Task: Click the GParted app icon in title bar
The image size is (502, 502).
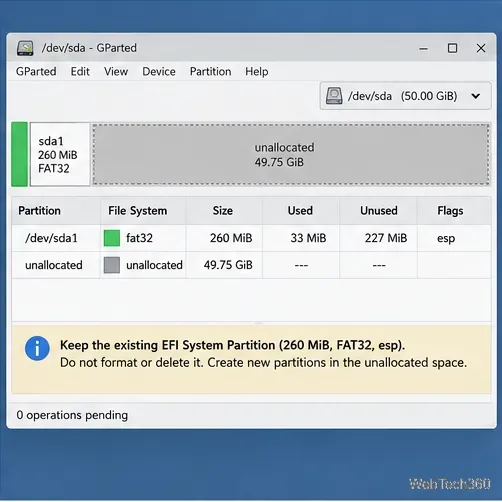Action: (25, 48)
